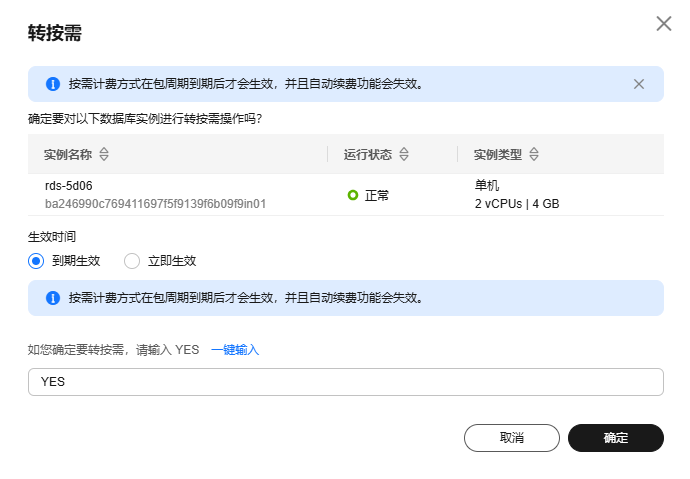The image size is (690, 479).
Task: Select the 立即生效 radio option
Action: [x=132, y=261]
